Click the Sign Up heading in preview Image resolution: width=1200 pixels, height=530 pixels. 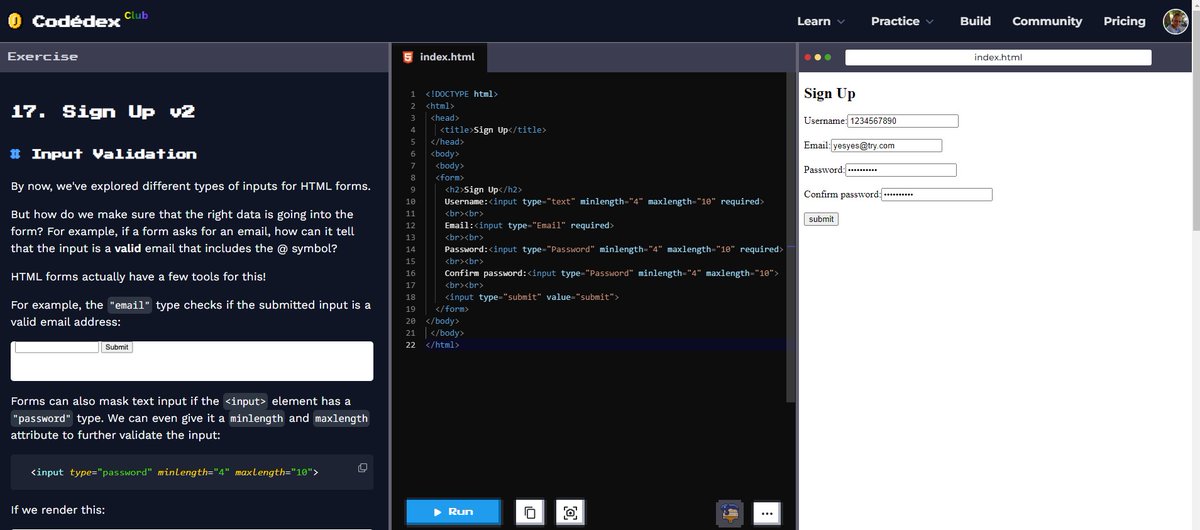830,94
